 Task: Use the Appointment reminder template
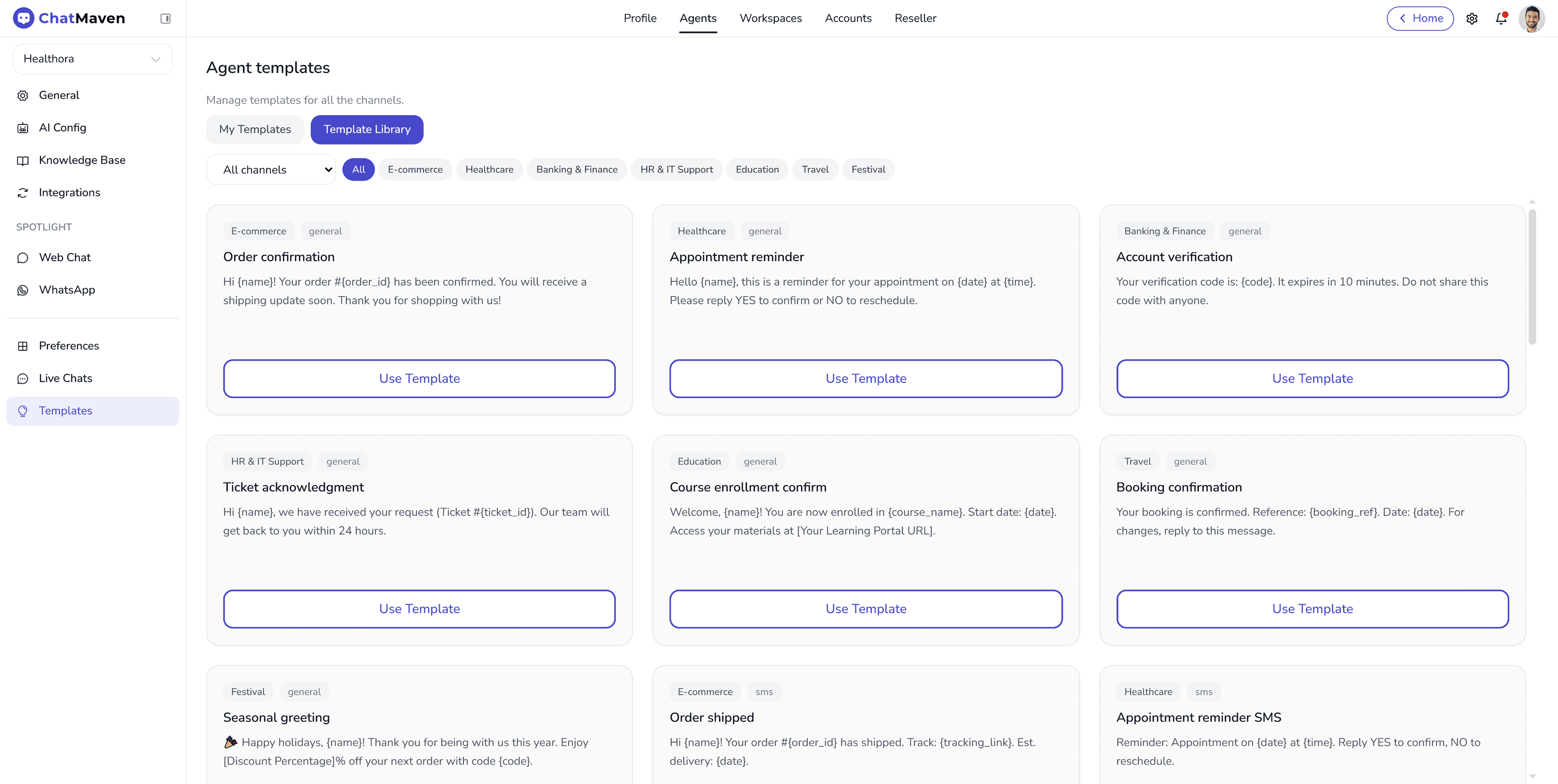tap(865, 378)
